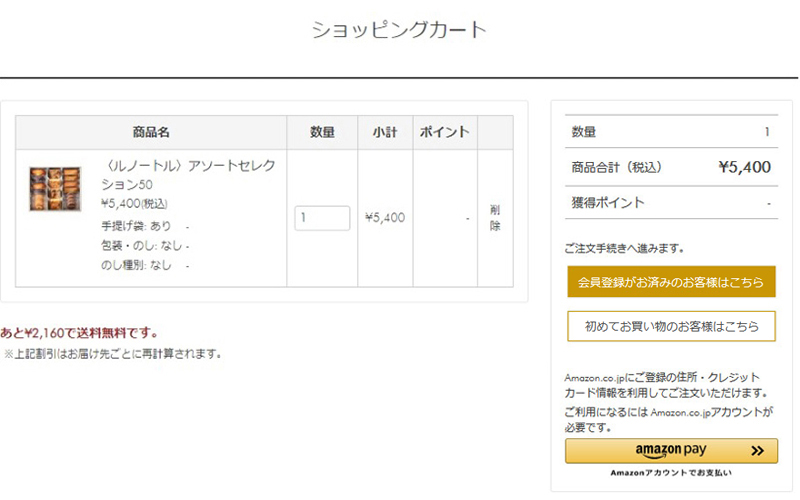The width and height of the screenshot is (800, 500).
Task: Click the 商品合計(税込) total amount in the summary
Action: [744, 167]
